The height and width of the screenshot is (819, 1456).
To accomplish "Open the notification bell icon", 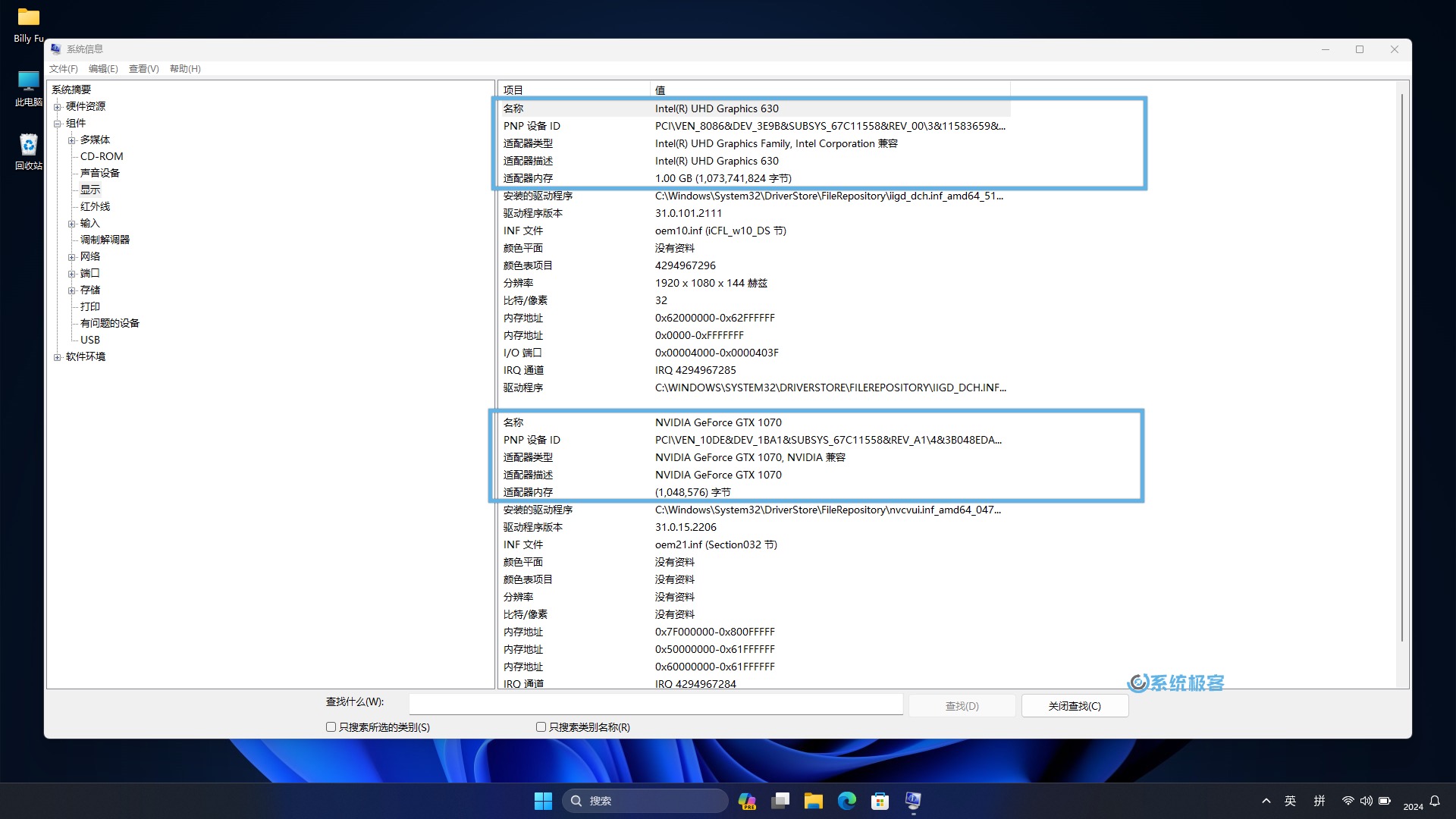I will (x=1435, y=801).
